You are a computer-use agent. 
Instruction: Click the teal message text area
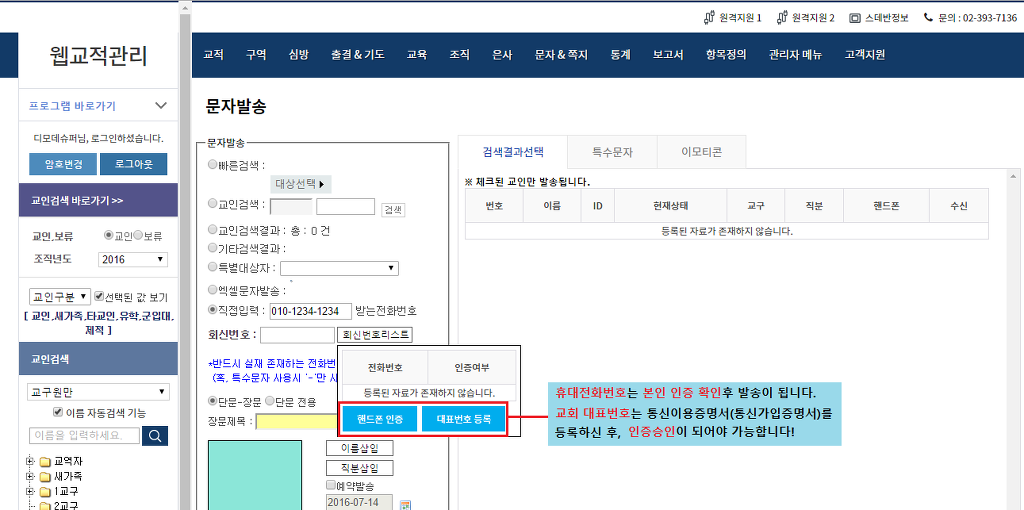click(255, 475)
